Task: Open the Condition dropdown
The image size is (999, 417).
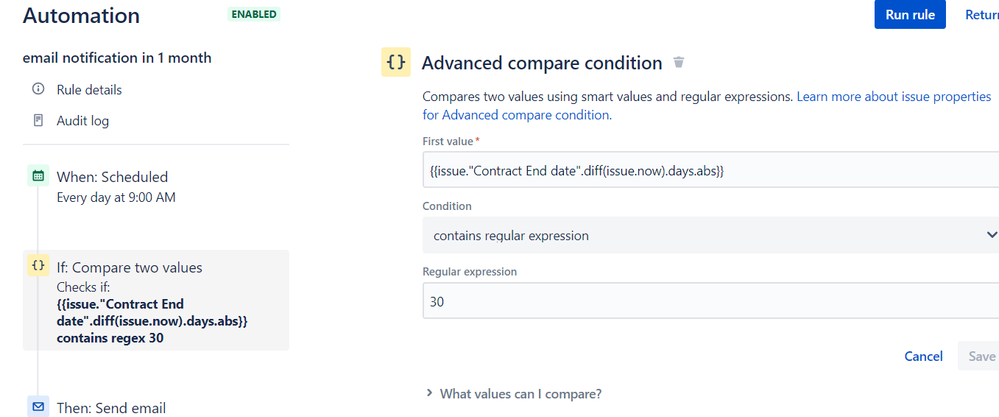Action: [710, 236]
